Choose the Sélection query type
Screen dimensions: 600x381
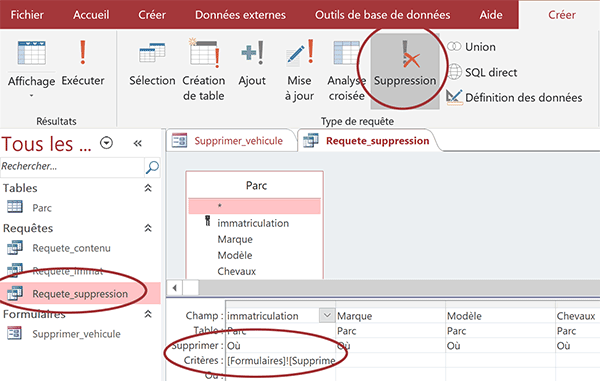[152, 63]
